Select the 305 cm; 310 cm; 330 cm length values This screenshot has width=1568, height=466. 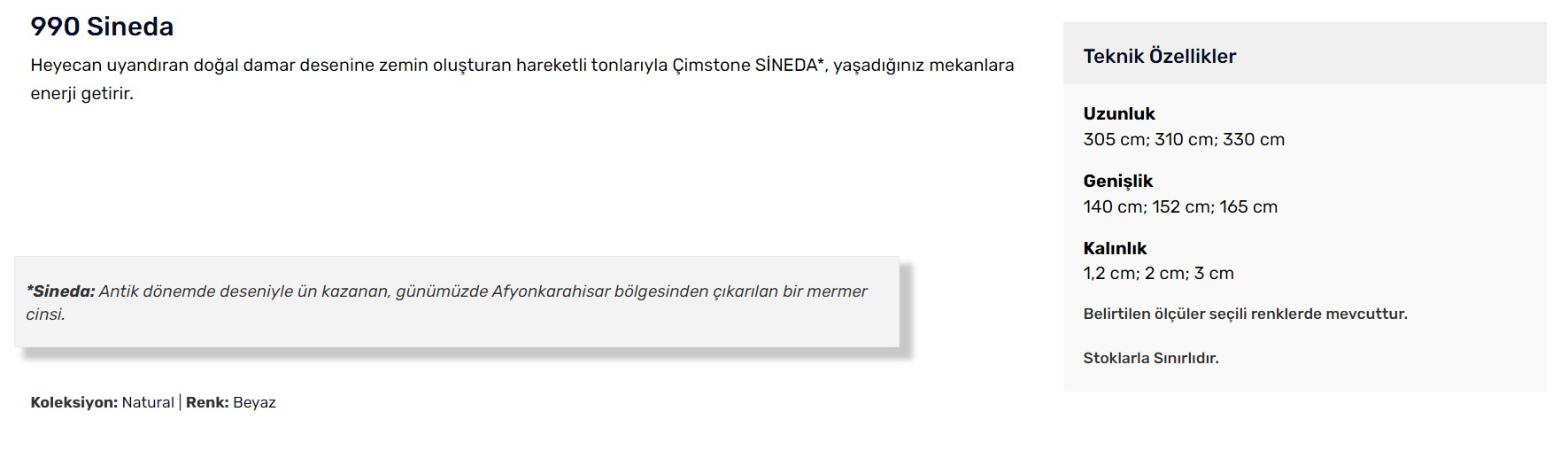click(x=1184, y=139)
